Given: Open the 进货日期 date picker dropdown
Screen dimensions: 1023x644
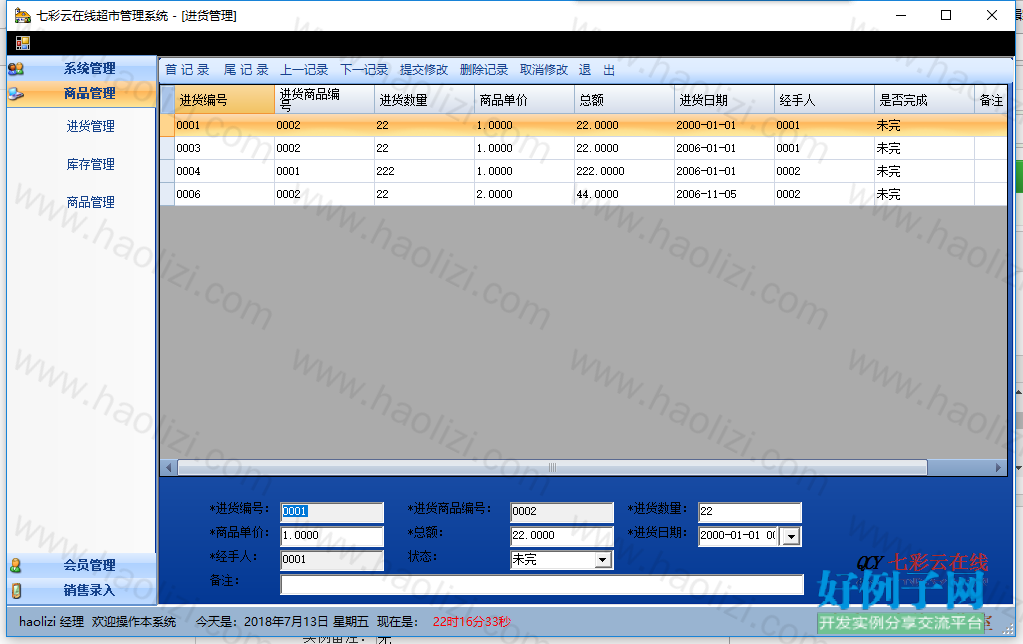Looking at the screenshot, I should click(x=791, y=536).
